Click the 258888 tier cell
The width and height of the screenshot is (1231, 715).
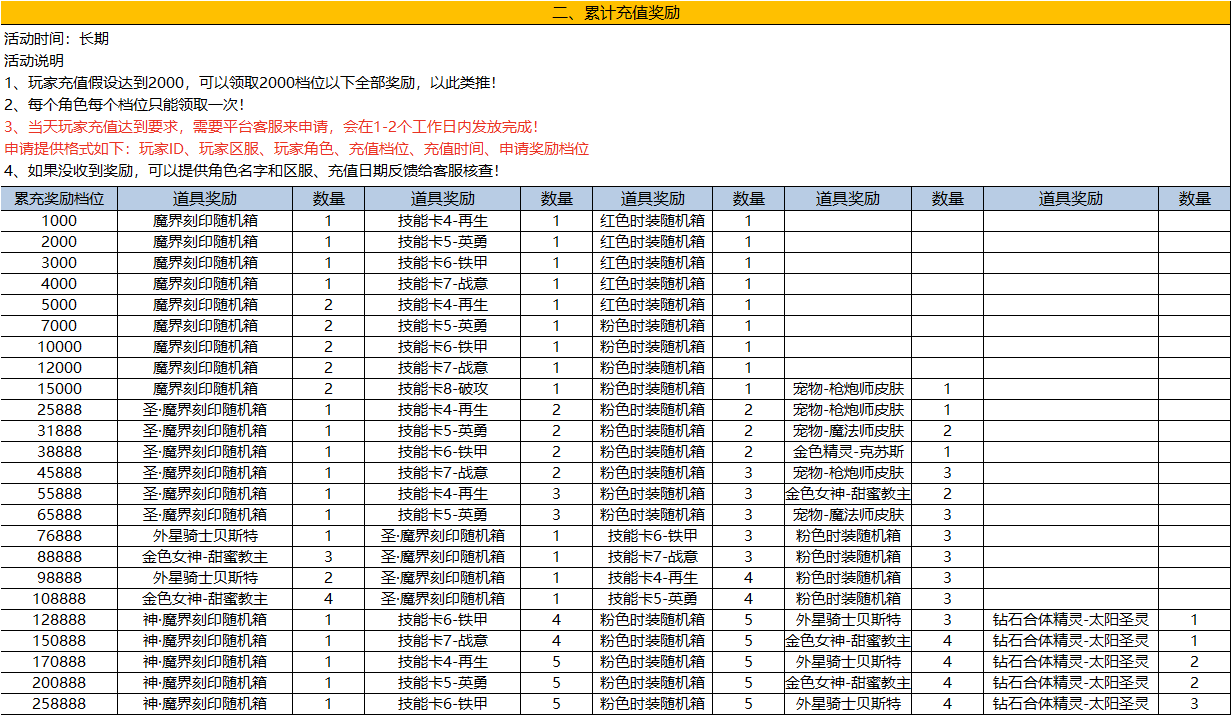pos(59,703)
